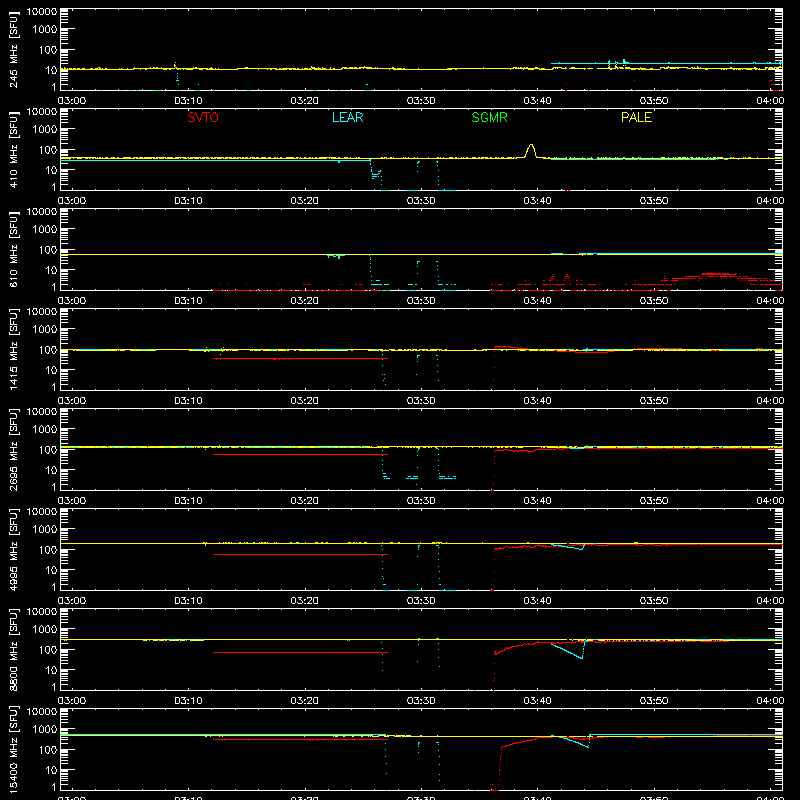
Task: Click the 1000 tick of the 2695 MHz plot
Action: 45,430
